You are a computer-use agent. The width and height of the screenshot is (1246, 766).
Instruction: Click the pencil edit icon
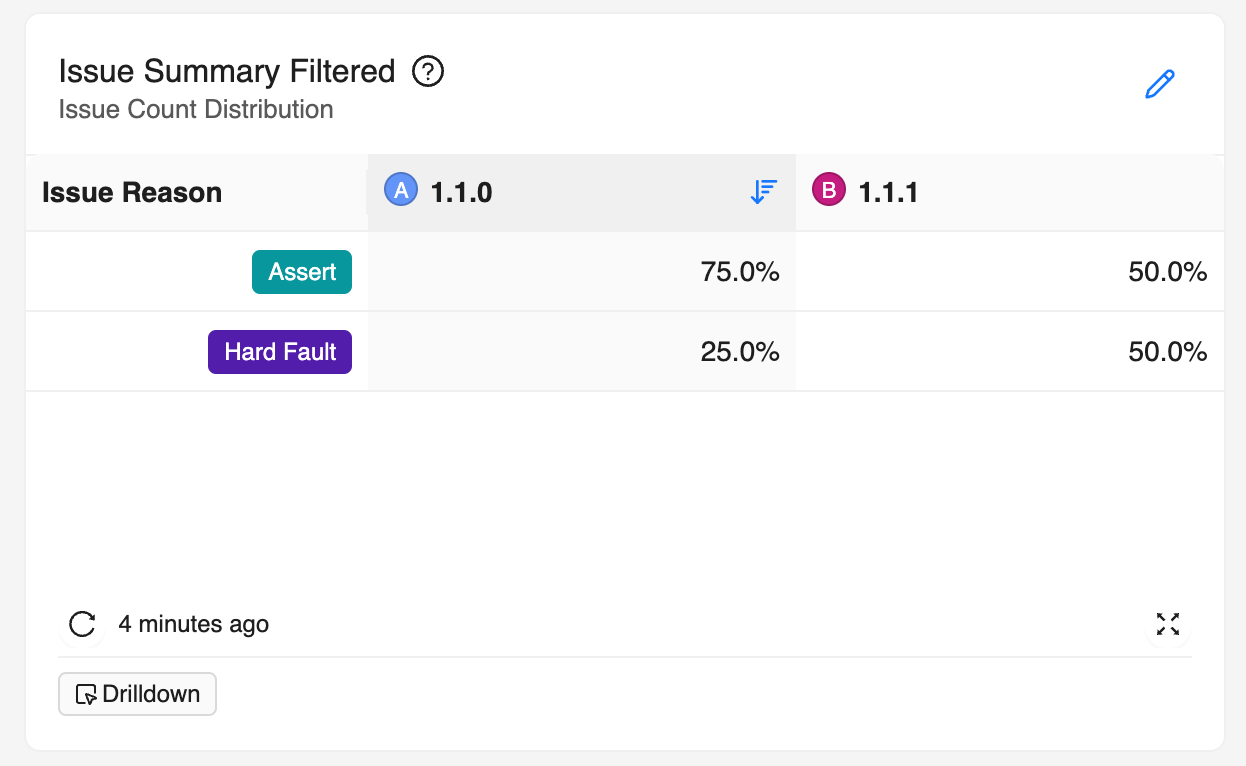tap(1159, 85)
